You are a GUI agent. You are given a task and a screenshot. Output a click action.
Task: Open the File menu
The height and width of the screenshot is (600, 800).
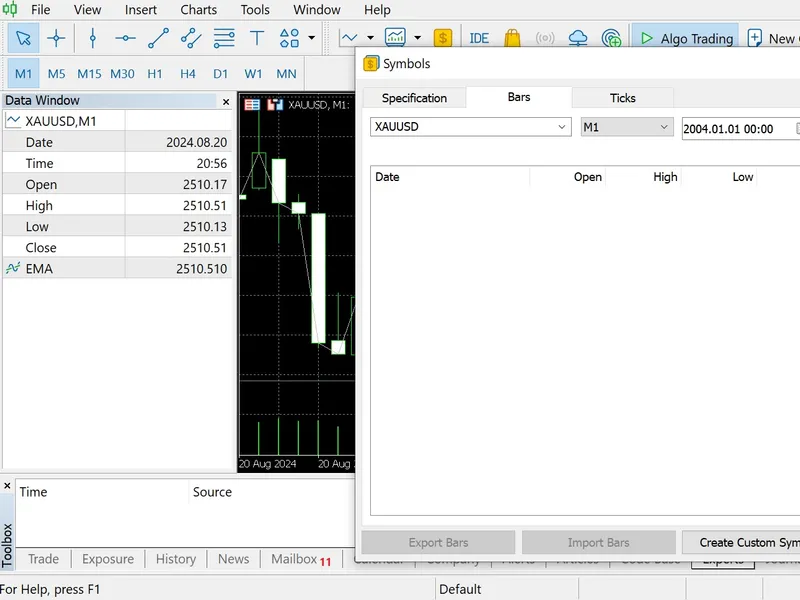(40, 10)
